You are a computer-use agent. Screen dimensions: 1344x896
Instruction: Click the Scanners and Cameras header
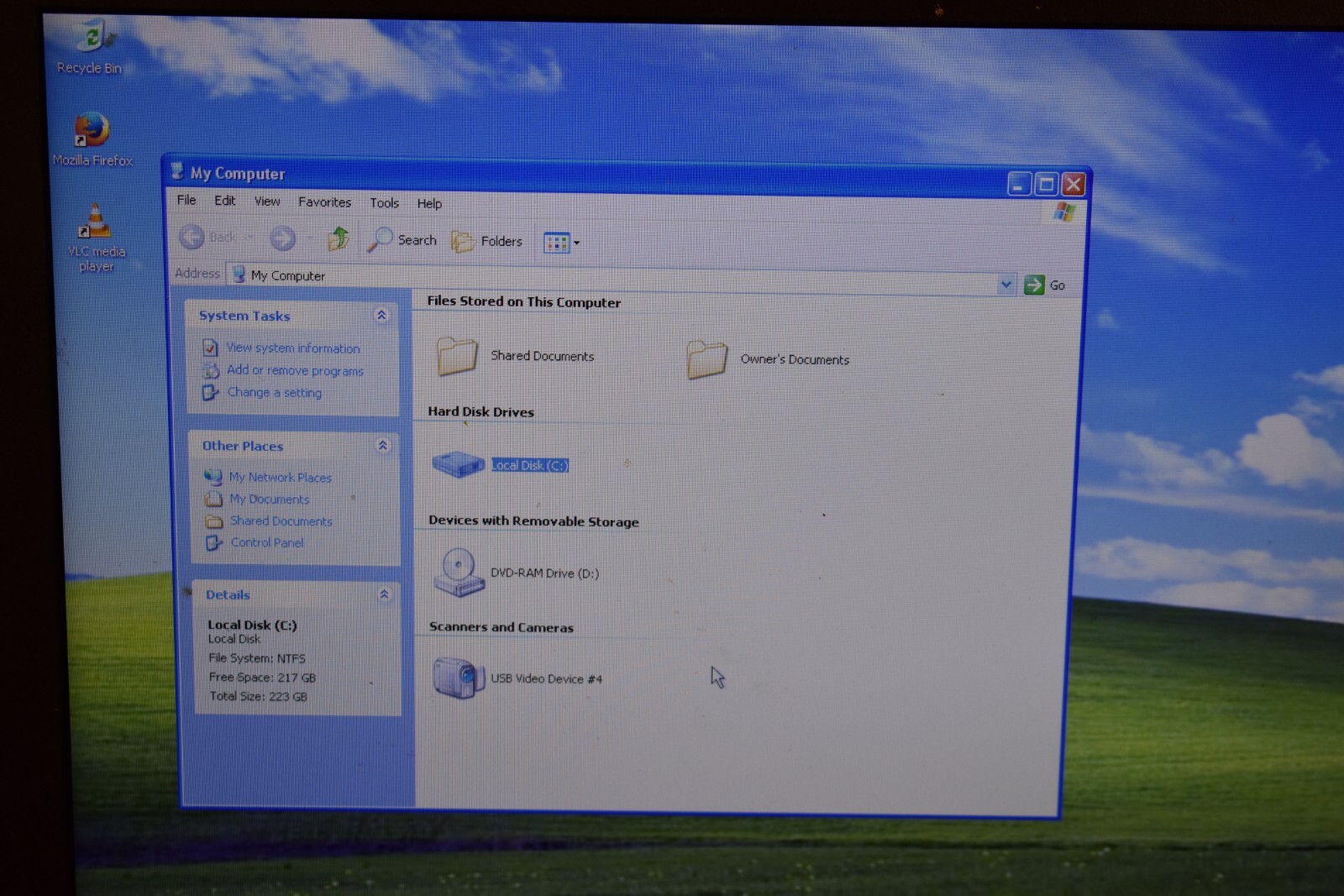[x=501, y=626]
